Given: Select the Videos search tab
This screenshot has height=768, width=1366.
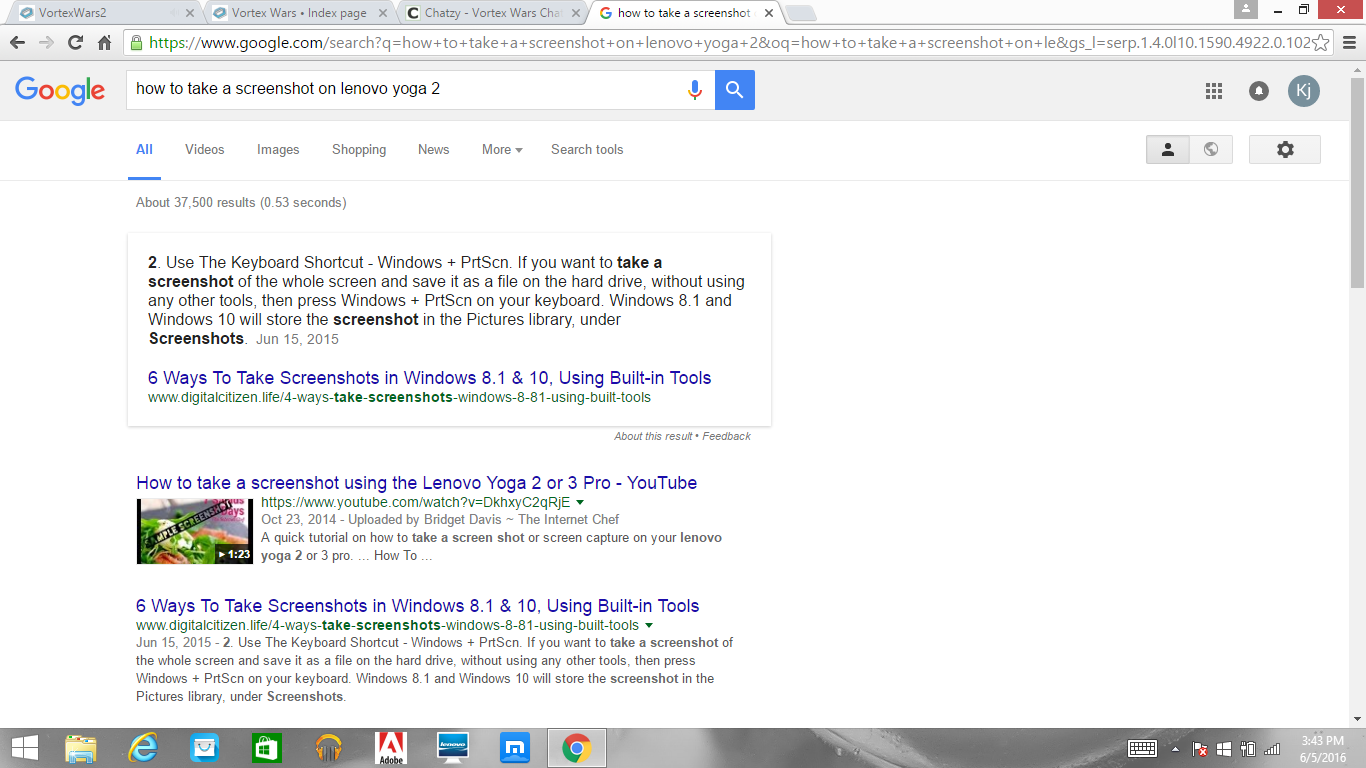Looking at the screenshot, I should [x=204, y=149].
